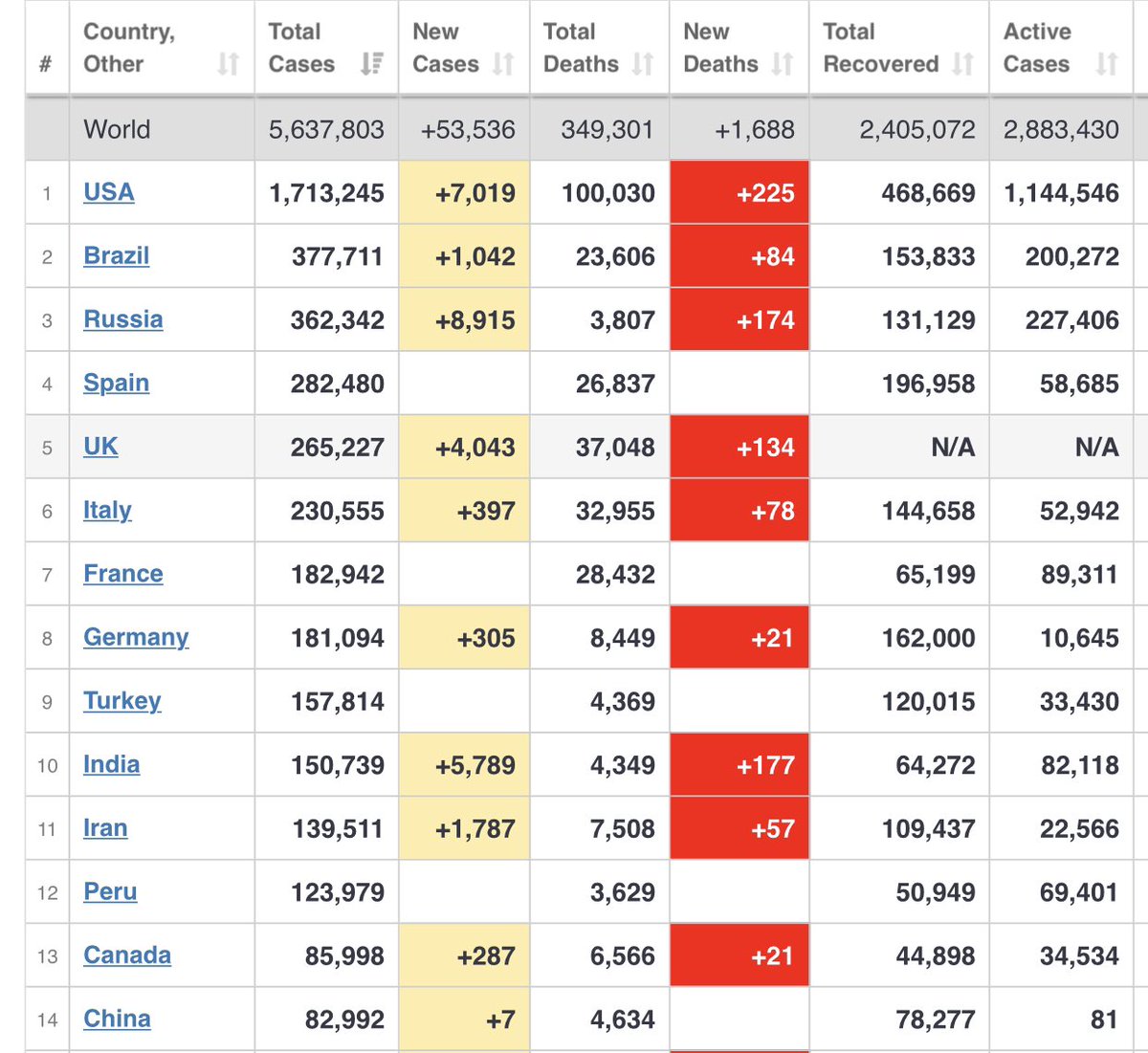Sort by Total Deaths sort icon
This screenshot has width=1148, height=1053.
(643, 64)
